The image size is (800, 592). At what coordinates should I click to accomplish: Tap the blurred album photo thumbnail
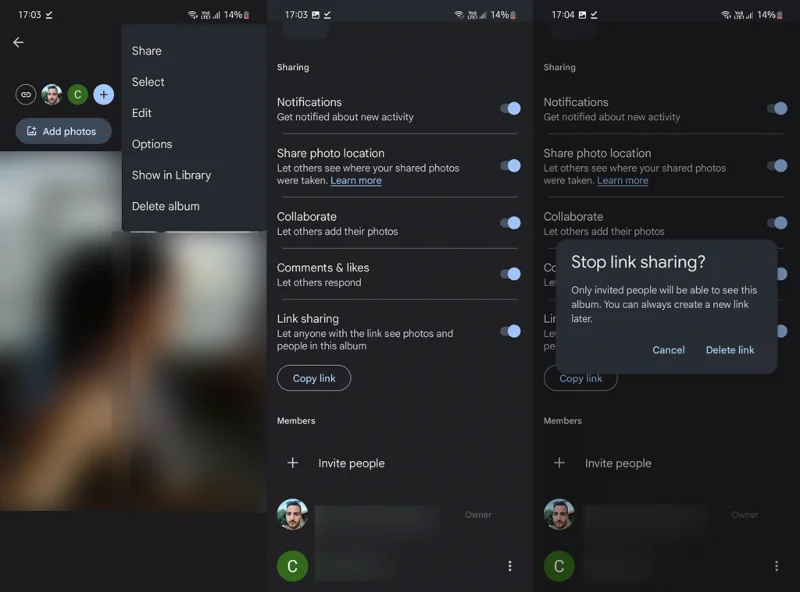(133, 332)
